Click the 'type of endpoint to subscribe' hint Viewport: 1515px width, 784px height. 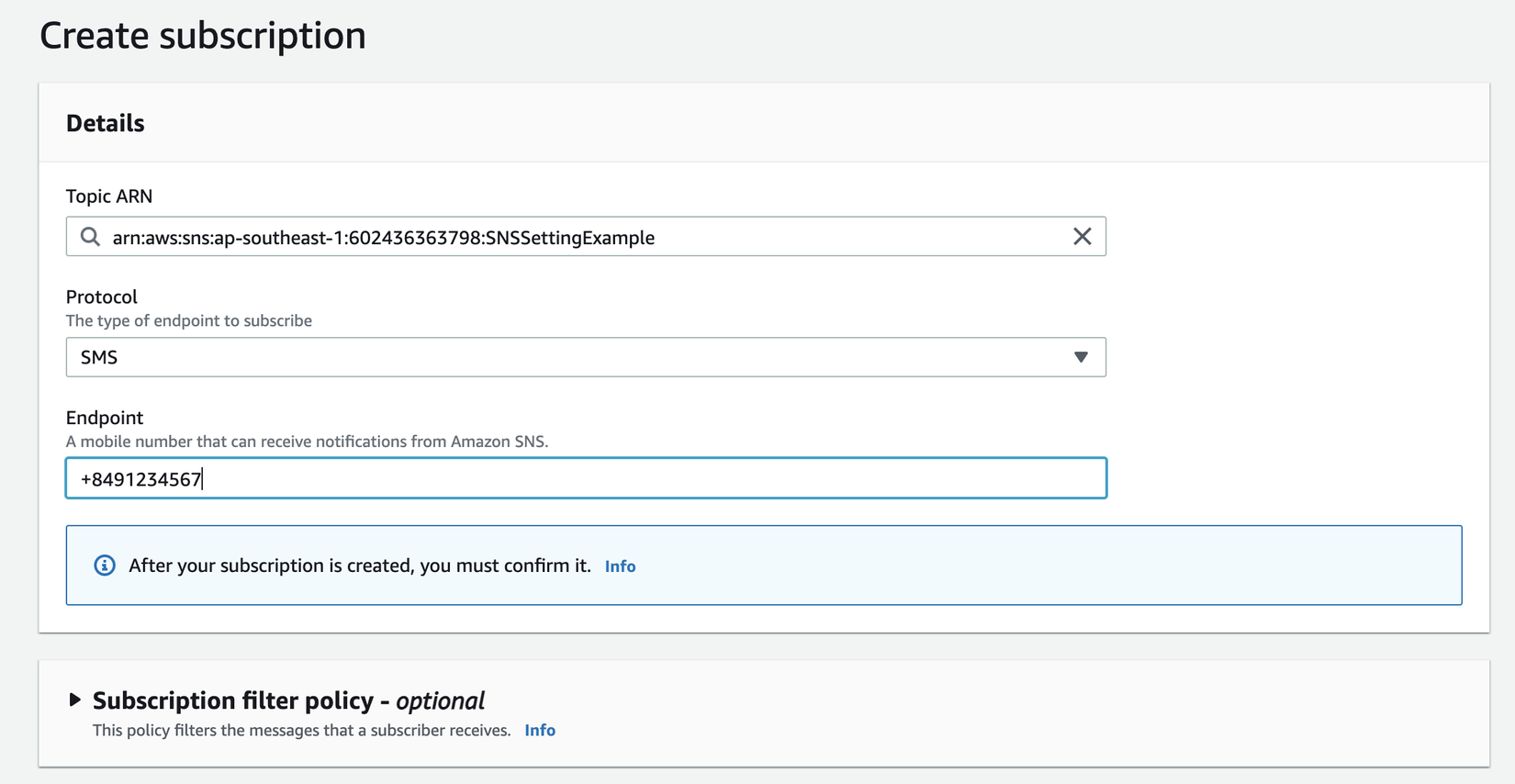[x=189, y=320]
